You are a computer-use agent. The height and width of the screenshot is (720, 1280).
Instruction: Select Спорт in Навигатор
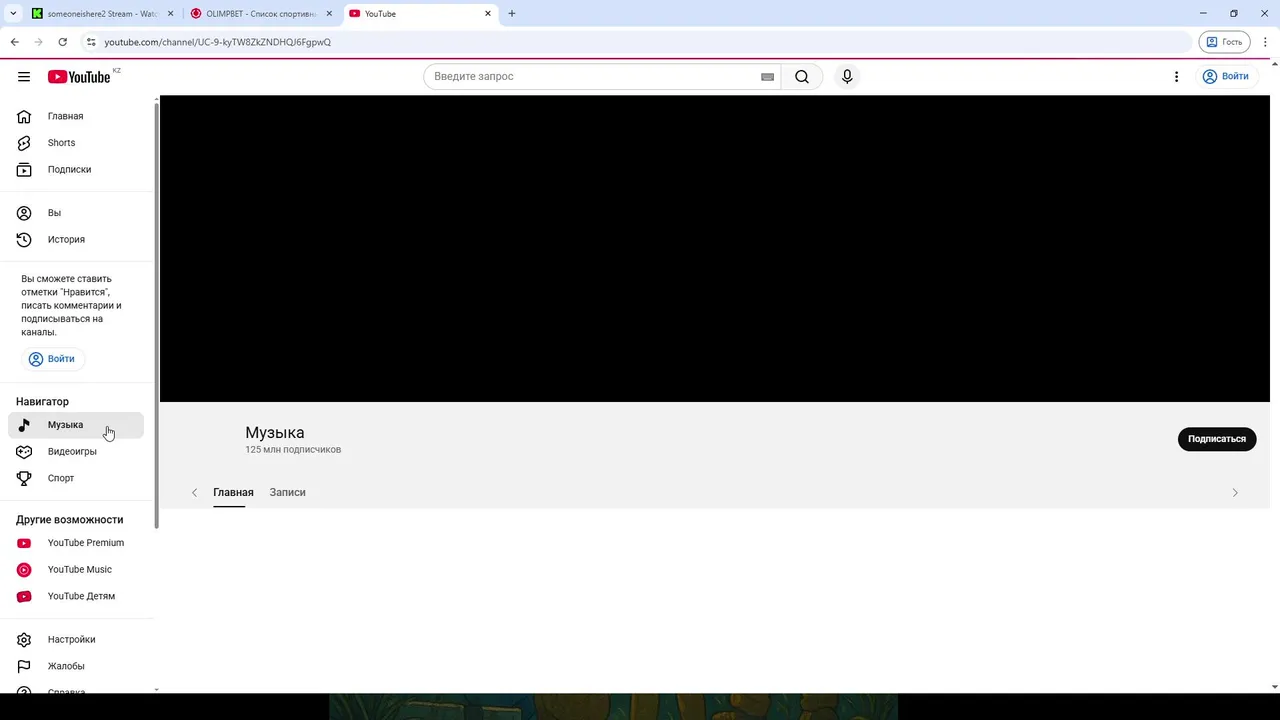76,478
